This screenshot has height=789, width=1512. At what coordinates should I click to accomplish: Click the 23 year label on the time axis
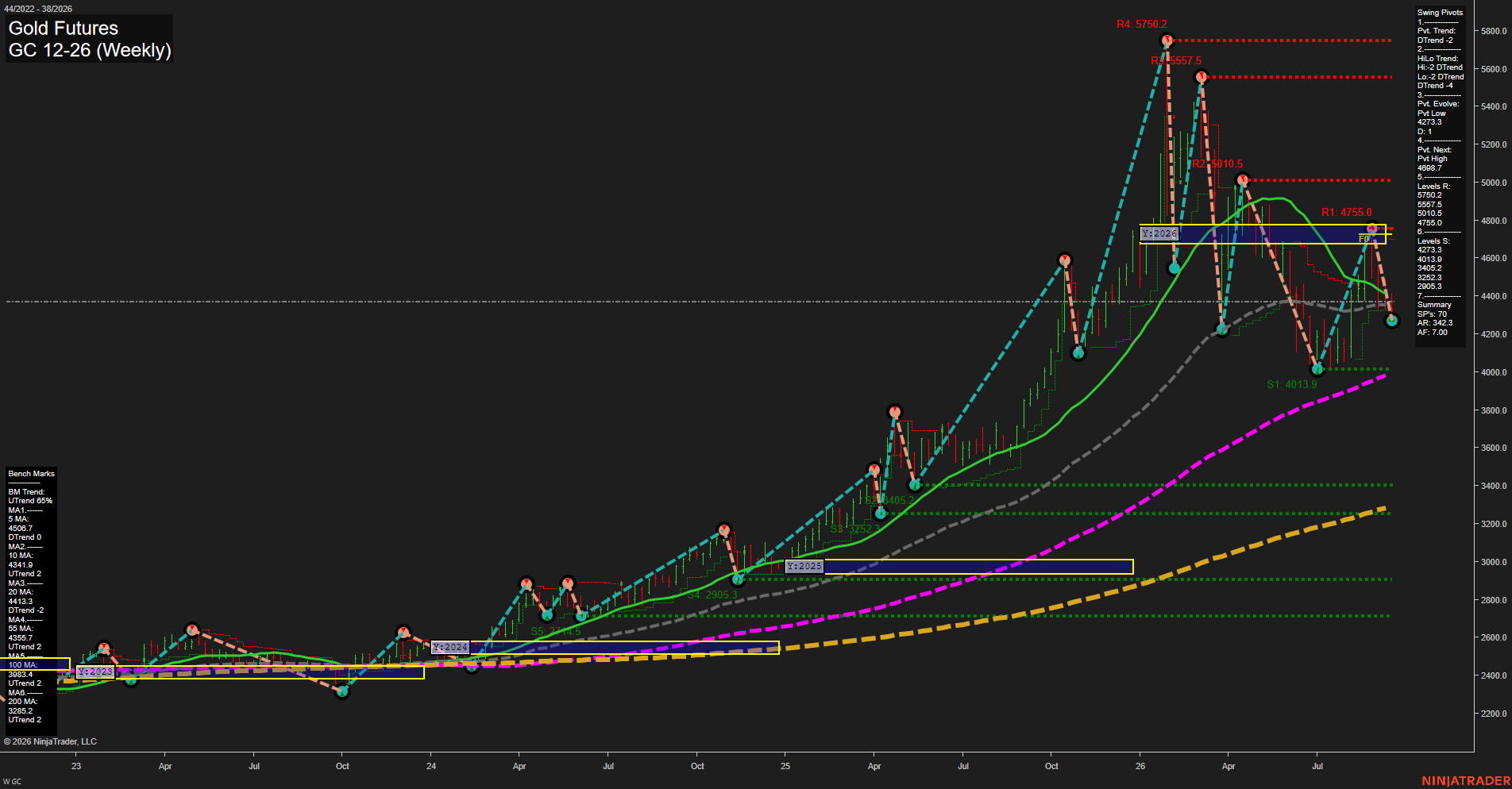coord(76,766)
